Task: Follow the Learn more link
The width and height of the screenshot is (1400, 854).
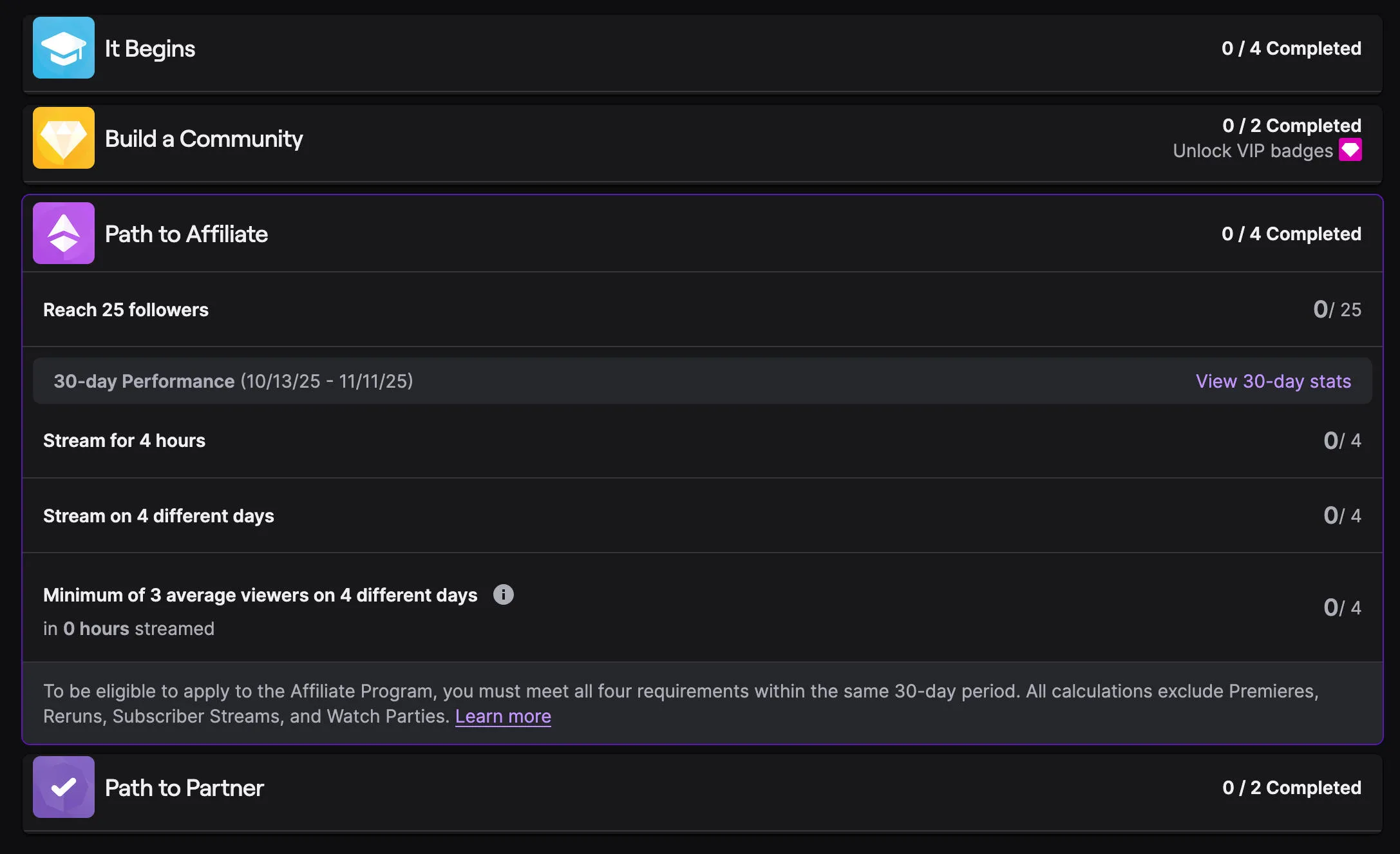Action: click(503, 716)
